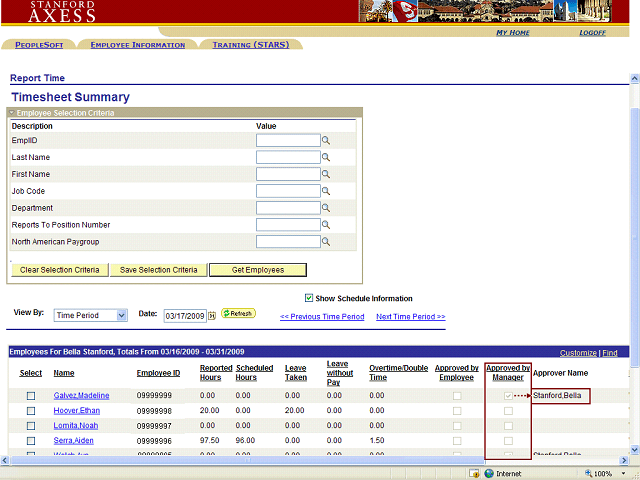Tick the Select box for Serra, Aiden
This screenshot has width=640, height=480.
31,441
